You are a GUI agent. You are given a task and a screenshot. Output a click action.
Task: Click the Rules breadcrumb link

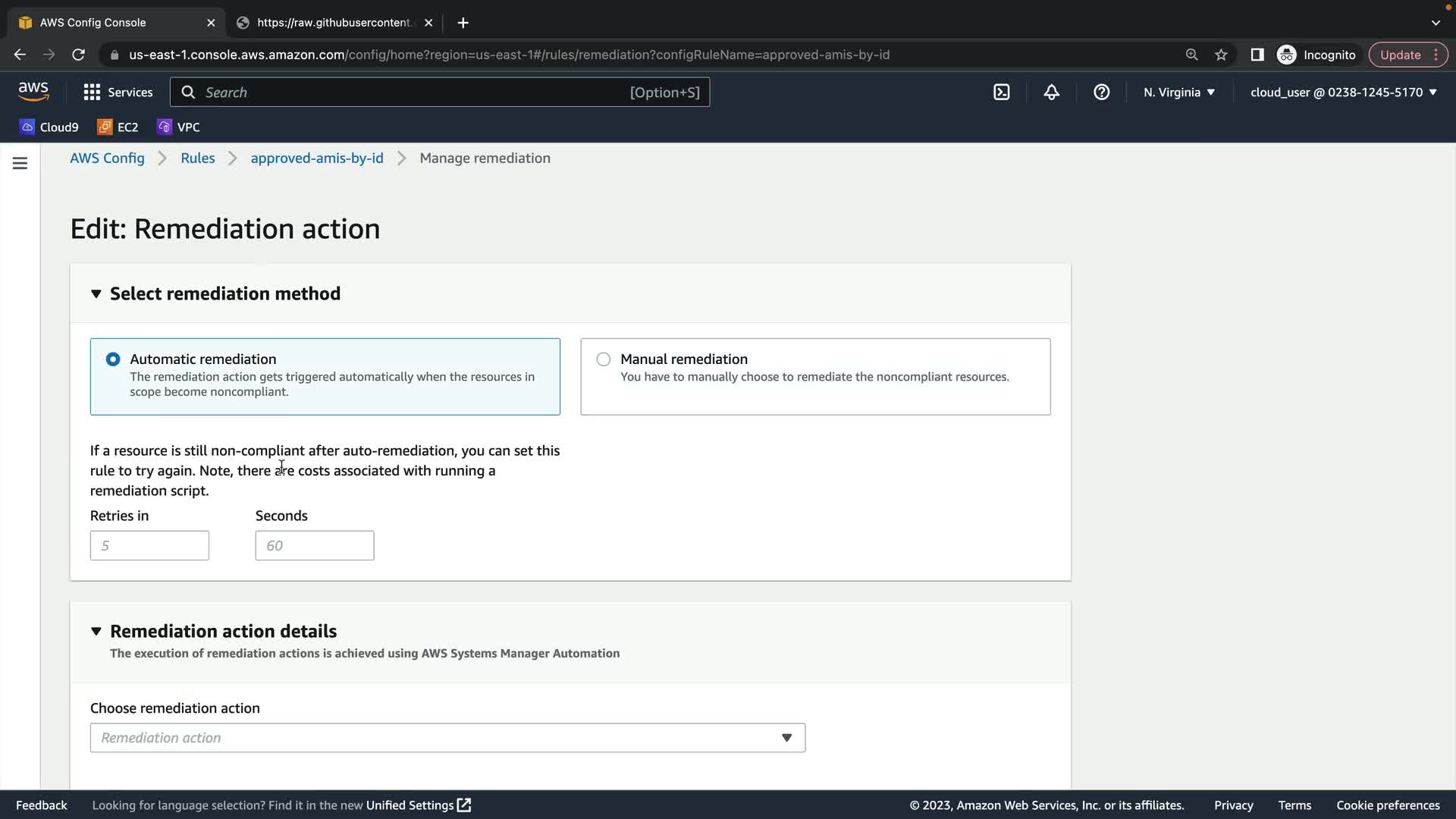pos(197,158)
